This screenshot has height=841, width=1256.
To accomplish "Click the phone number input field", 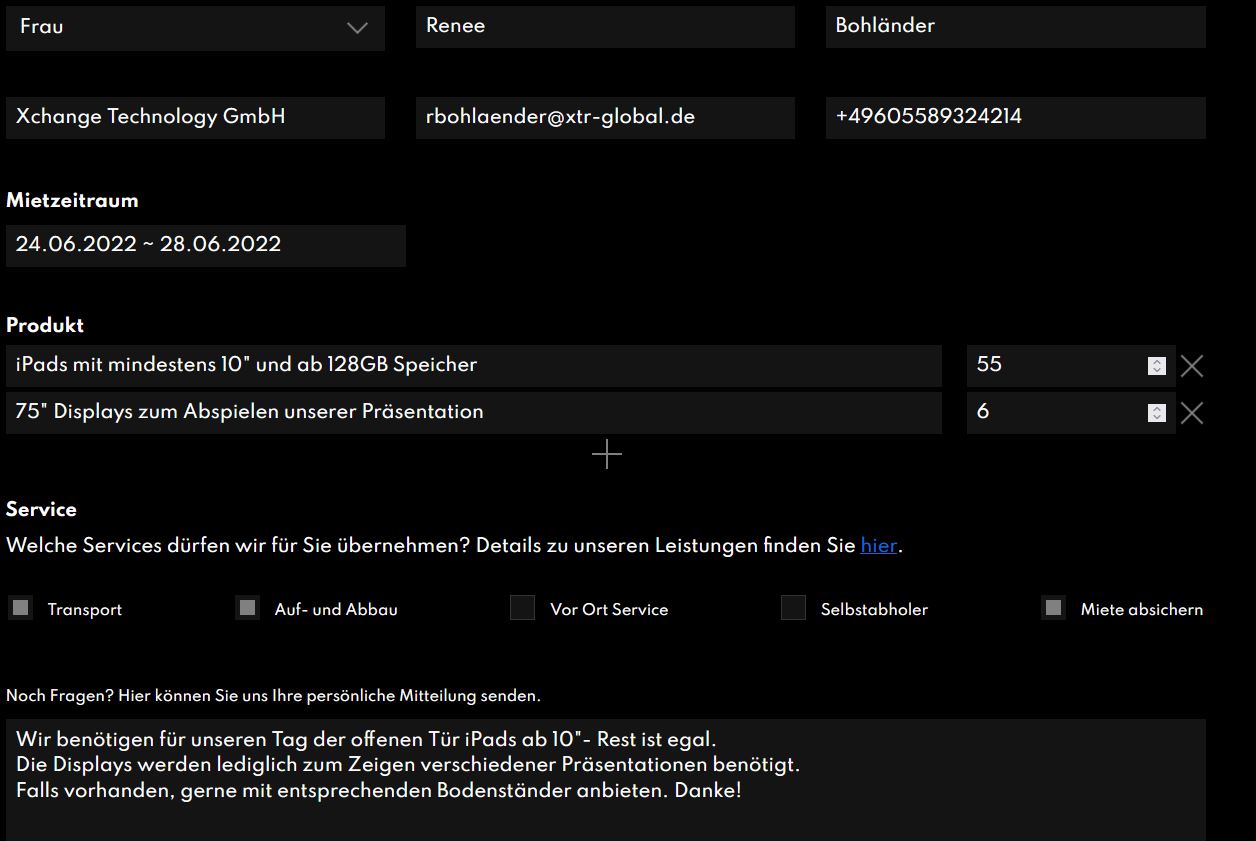I will pyautogui.click(x=1015, y=117).
